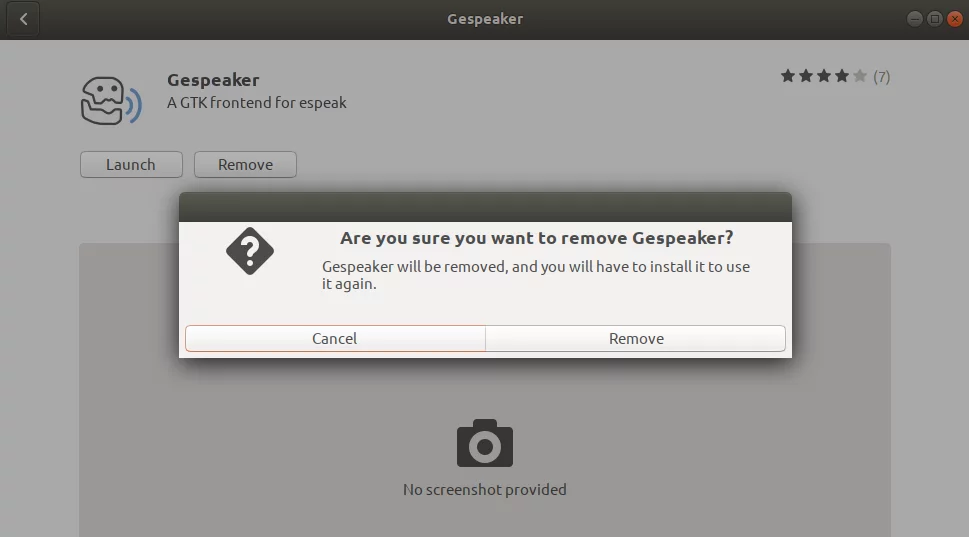
Task: Go back using the header arrow button
Action: 23,19
